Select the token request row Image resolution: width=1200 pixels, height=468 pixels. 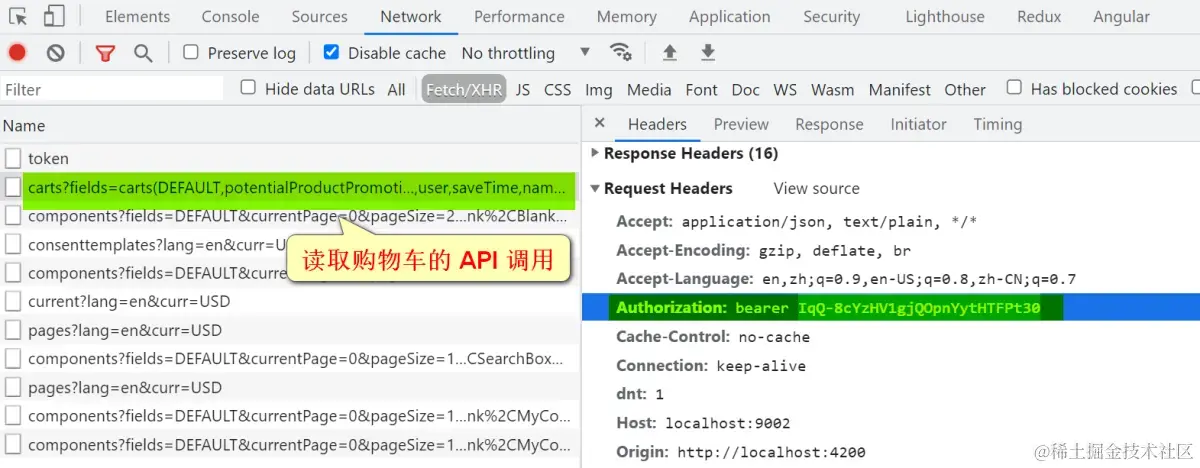[290, 158]
